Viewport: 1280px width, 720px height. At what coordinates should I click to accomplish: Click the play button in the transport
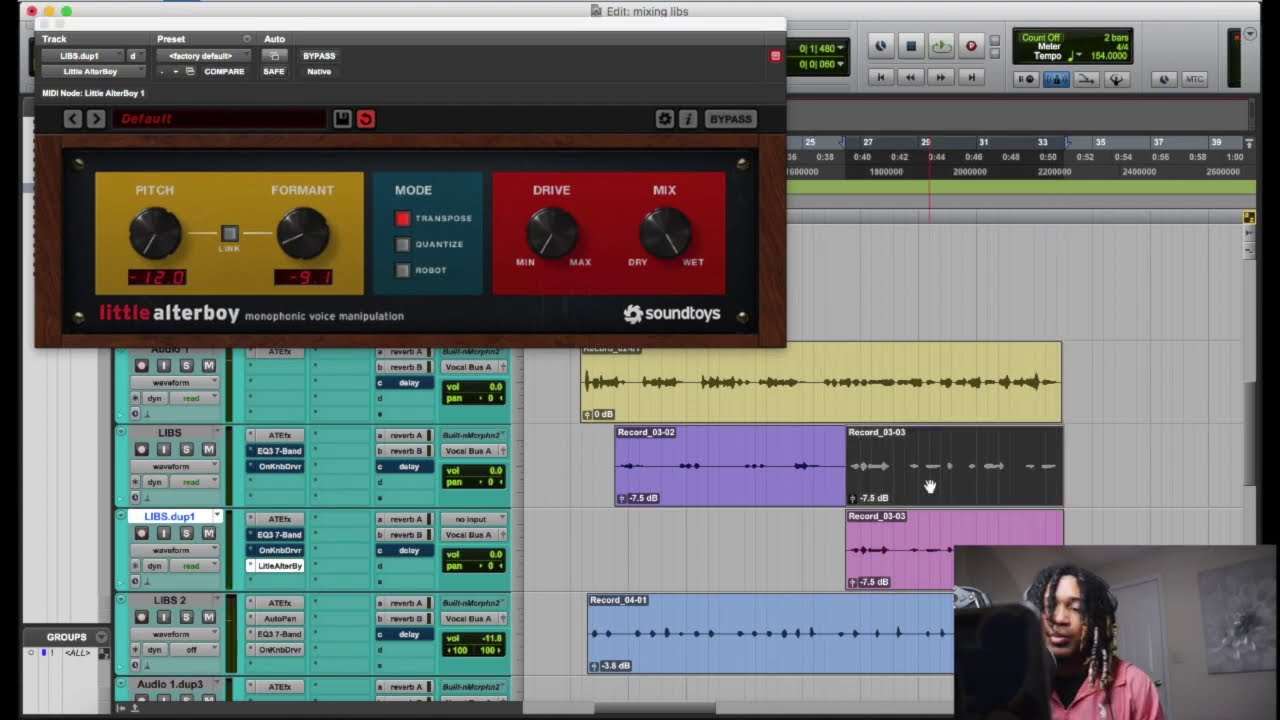coord(941,46)
